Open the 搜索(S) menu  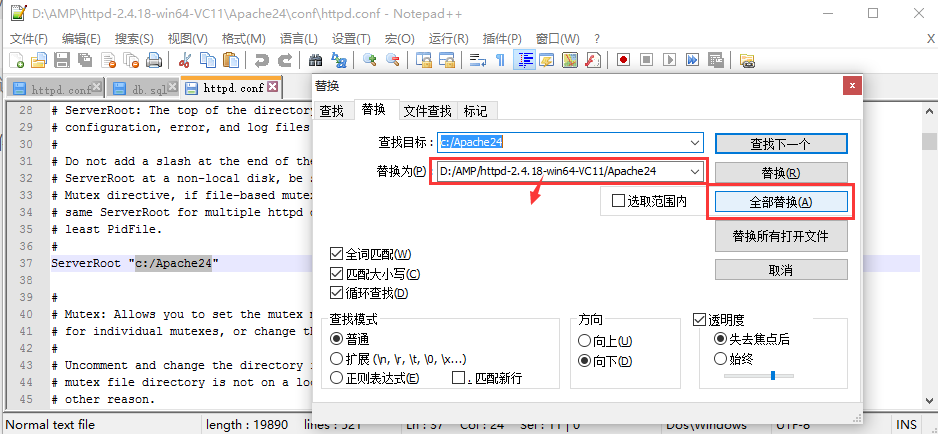[134, 39]
